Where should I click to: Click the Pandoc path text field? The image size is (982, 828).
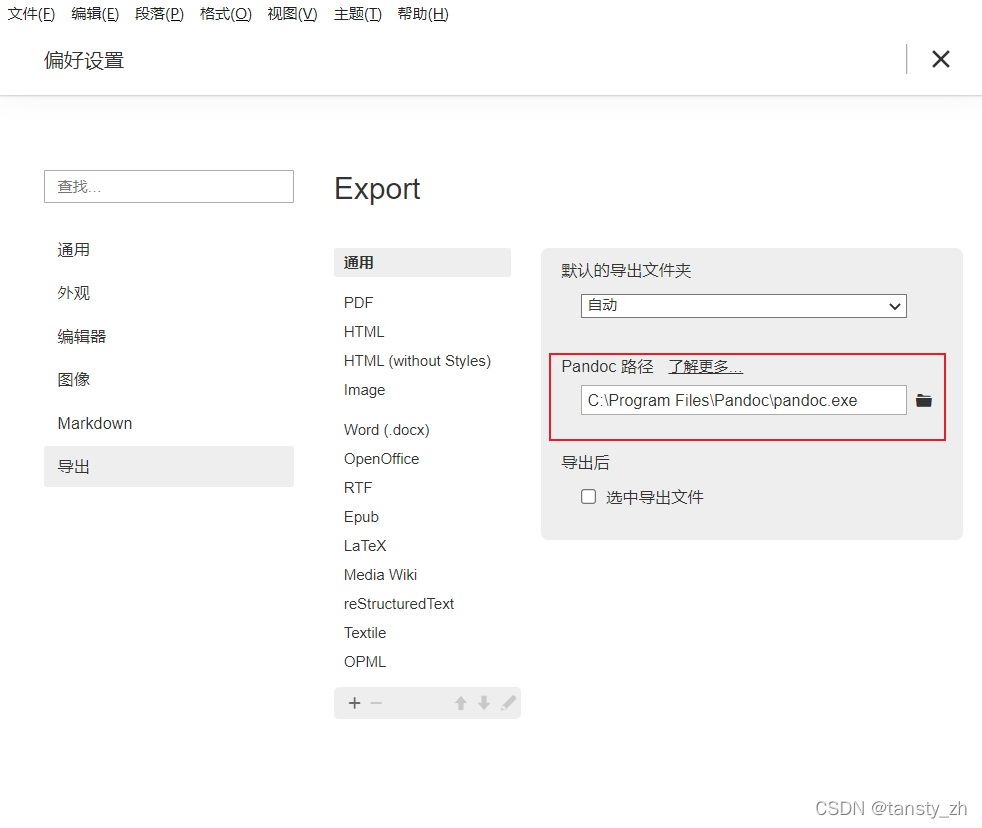743,400
